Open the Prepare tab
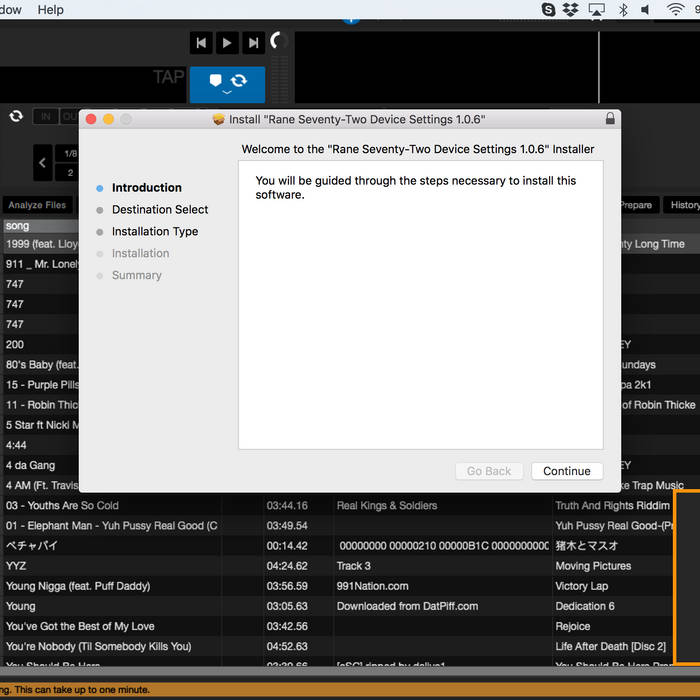This screenshot has height=700, width=700. point(635,205)
